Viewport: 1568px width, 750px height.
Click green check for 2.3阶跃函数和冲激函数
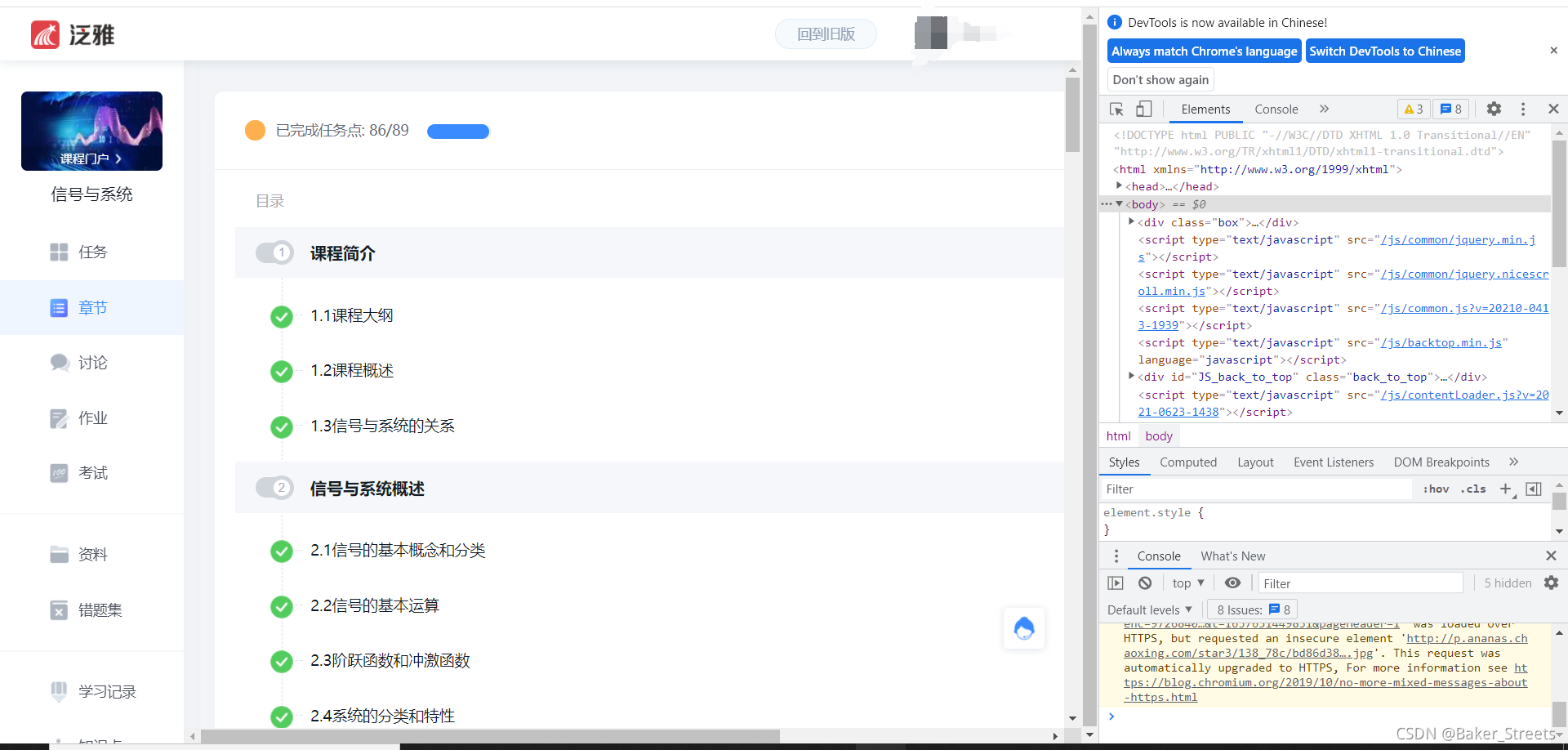tap(282, 661)
